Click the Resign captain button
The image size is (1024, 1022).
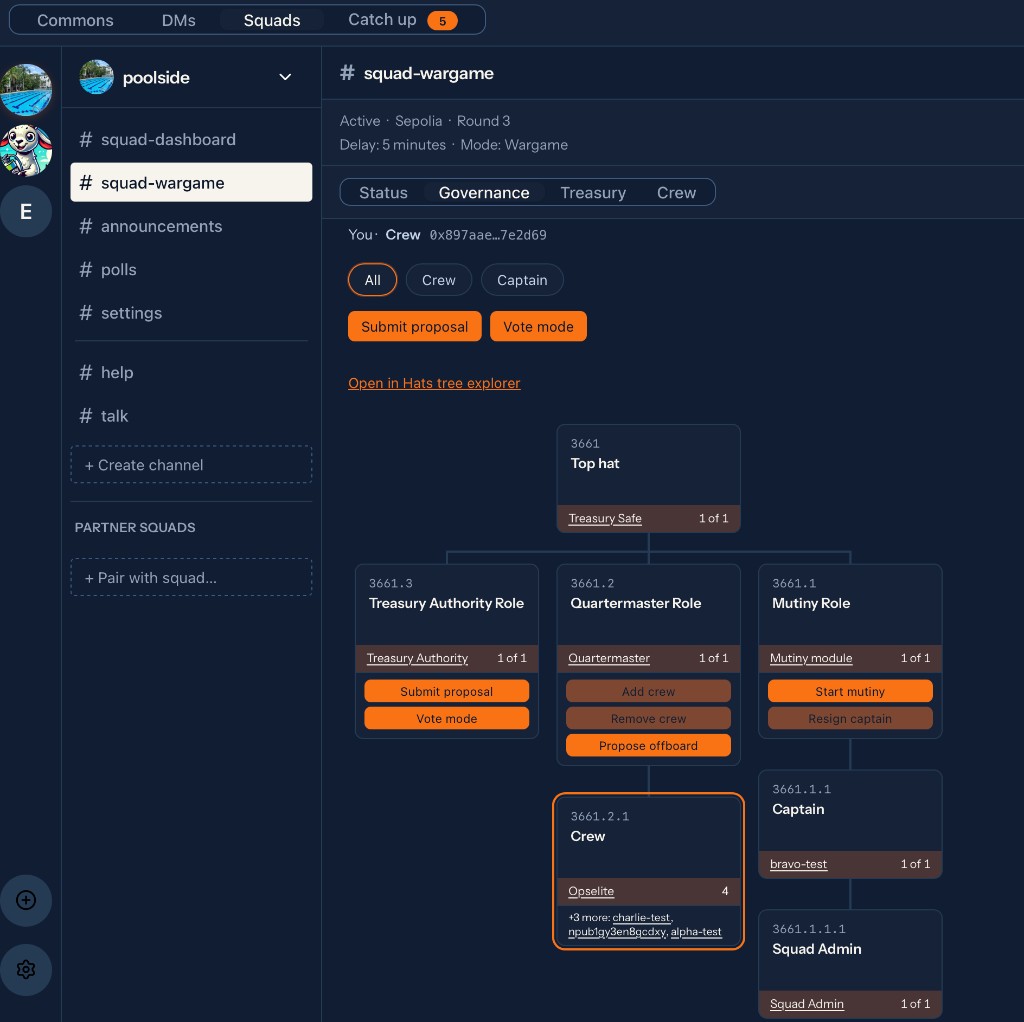point(850,718)
